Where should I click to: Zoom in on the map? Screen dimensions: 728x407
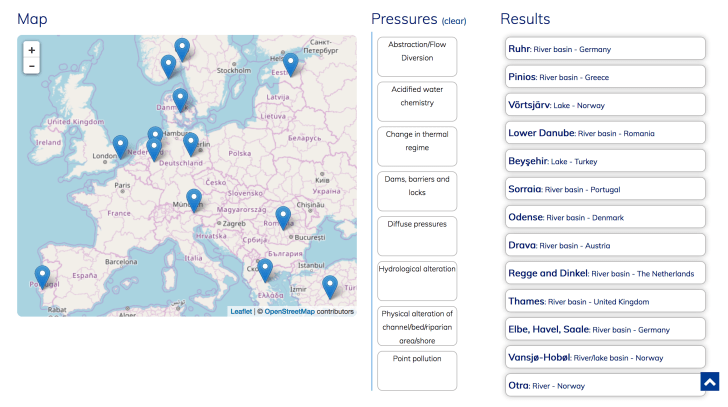32,50
